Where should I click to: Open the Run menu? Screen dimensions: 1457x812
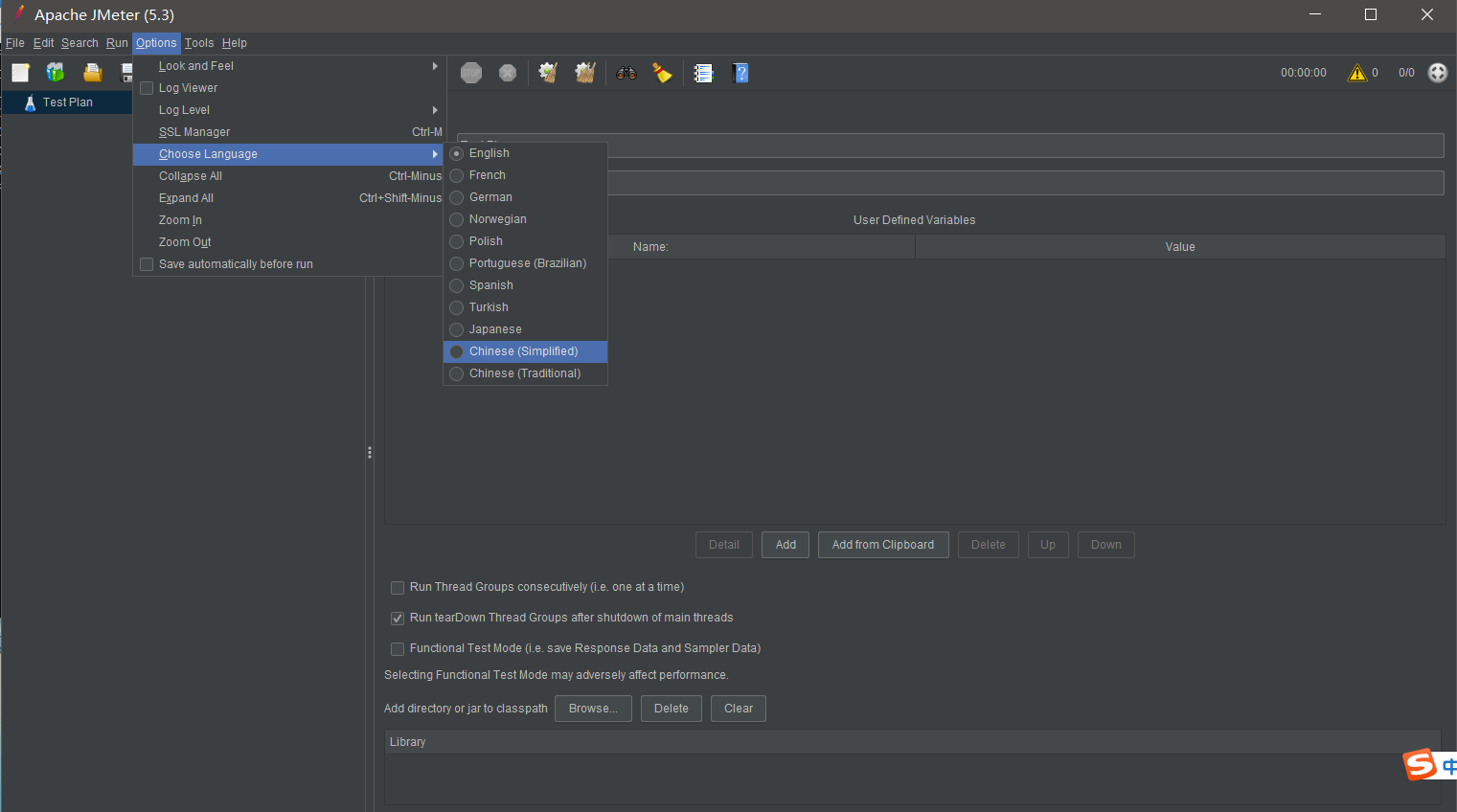(117, 43)
